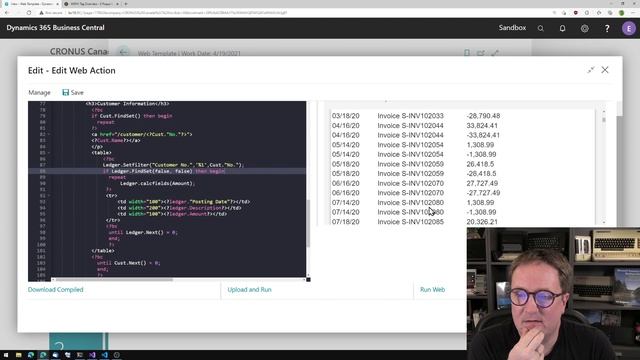Click the Save icon in dialog toolbar
This screenshot has width=640, height=360.
65,93
